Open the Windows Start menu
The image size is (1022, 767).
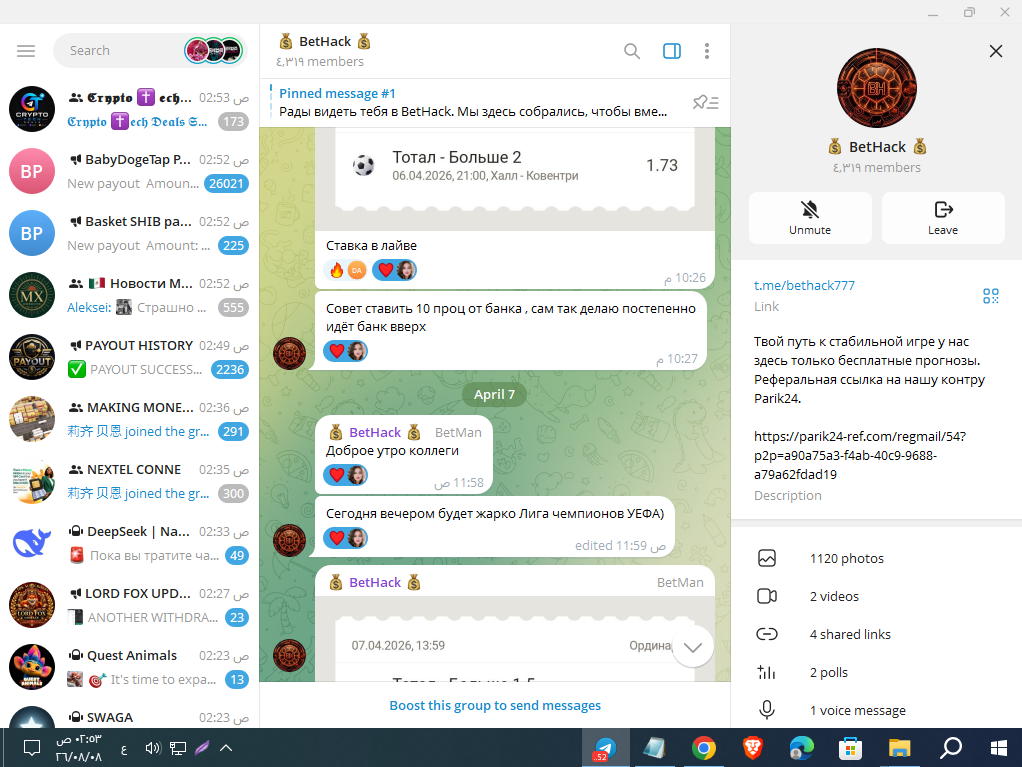point(999,748)
